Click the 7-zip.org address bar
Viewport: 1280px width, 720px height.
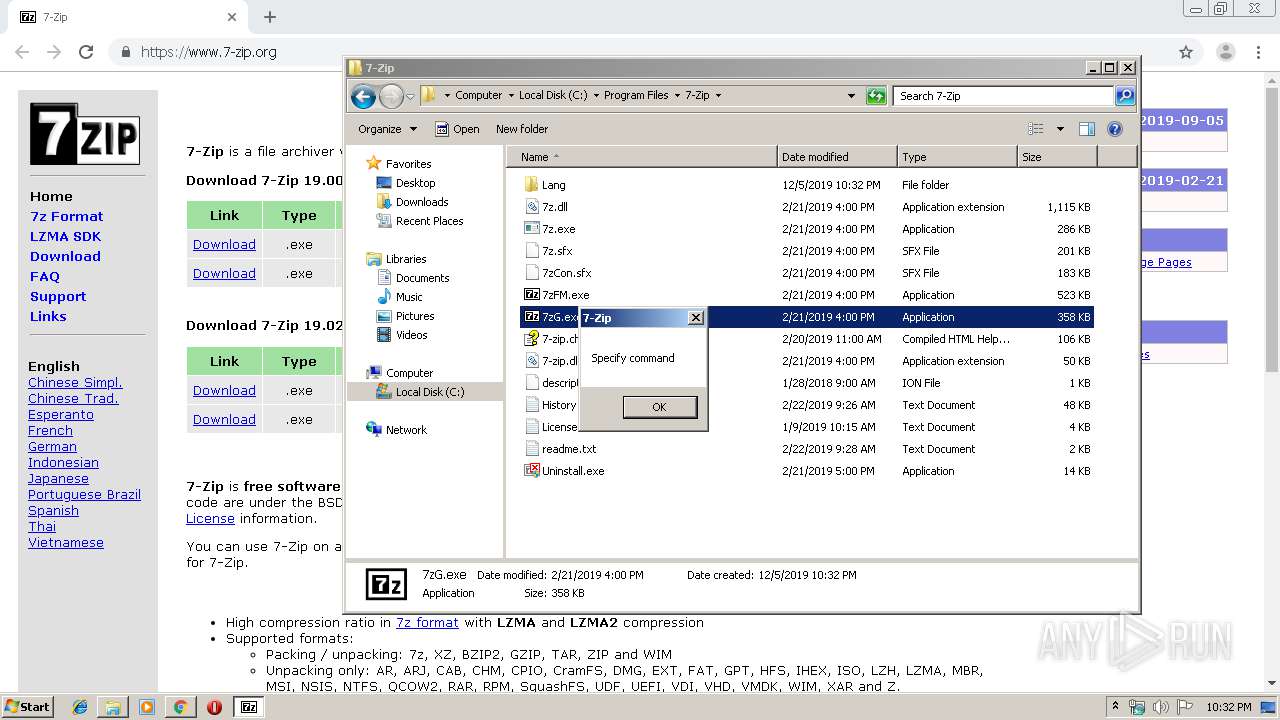[x=640, y=52]
